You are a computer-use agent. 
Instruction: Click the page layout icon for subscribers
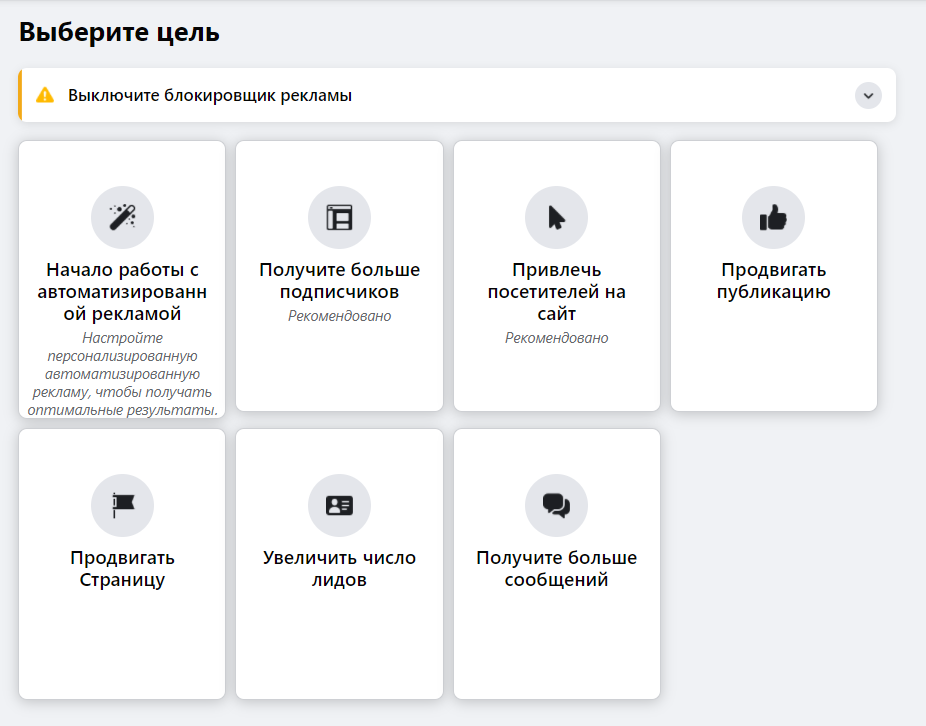(x=339, y=217)
